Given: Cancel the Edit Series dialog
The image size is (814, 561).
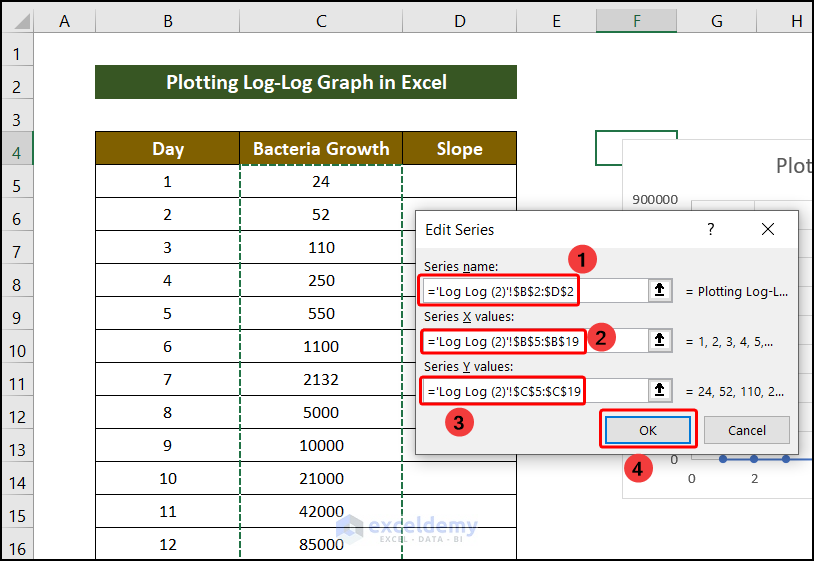Looking at the screenshot, I should pyautogui.click(x=747, y=430).
